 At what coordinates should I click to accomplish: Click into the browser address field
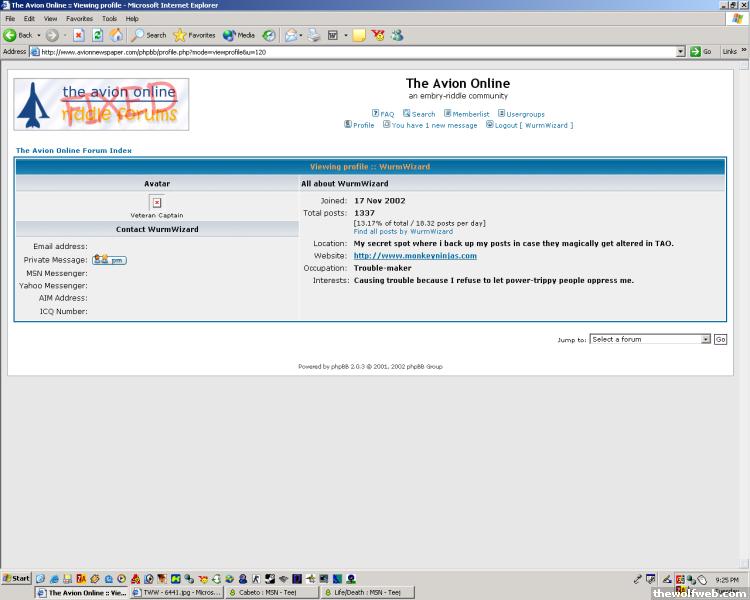click(x=350, y=51)
